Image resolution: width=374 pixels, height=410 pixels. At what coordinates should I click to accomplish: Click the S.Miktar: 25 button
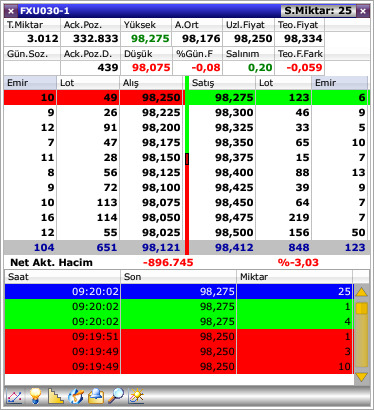pos(318,11)
